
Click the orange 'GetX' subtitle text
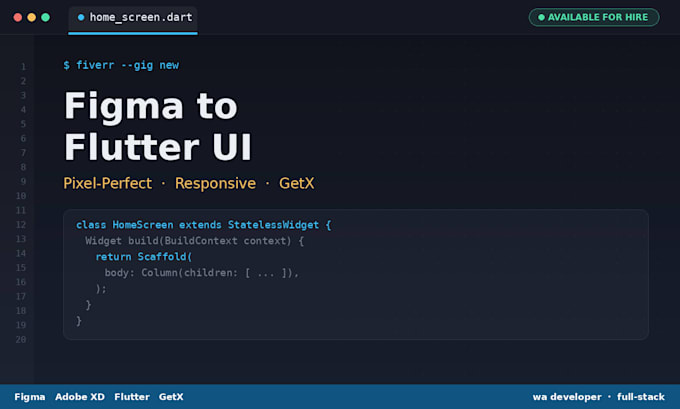tap(297, 183)
